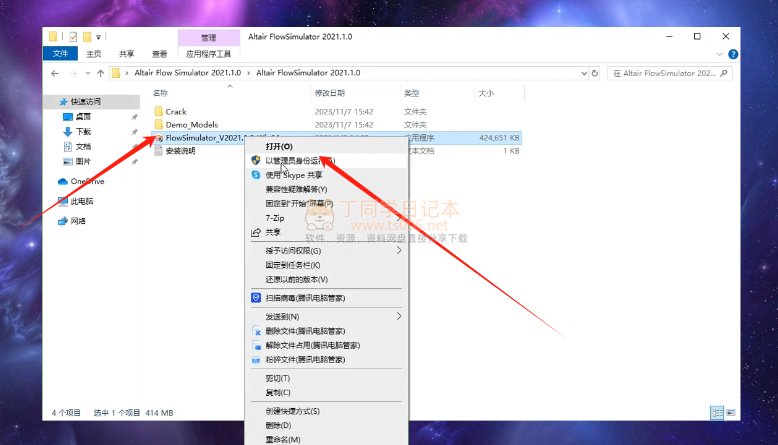Click the 管理 contextual tab header
This screenshot has height=445, width=778.
[208, 38]
